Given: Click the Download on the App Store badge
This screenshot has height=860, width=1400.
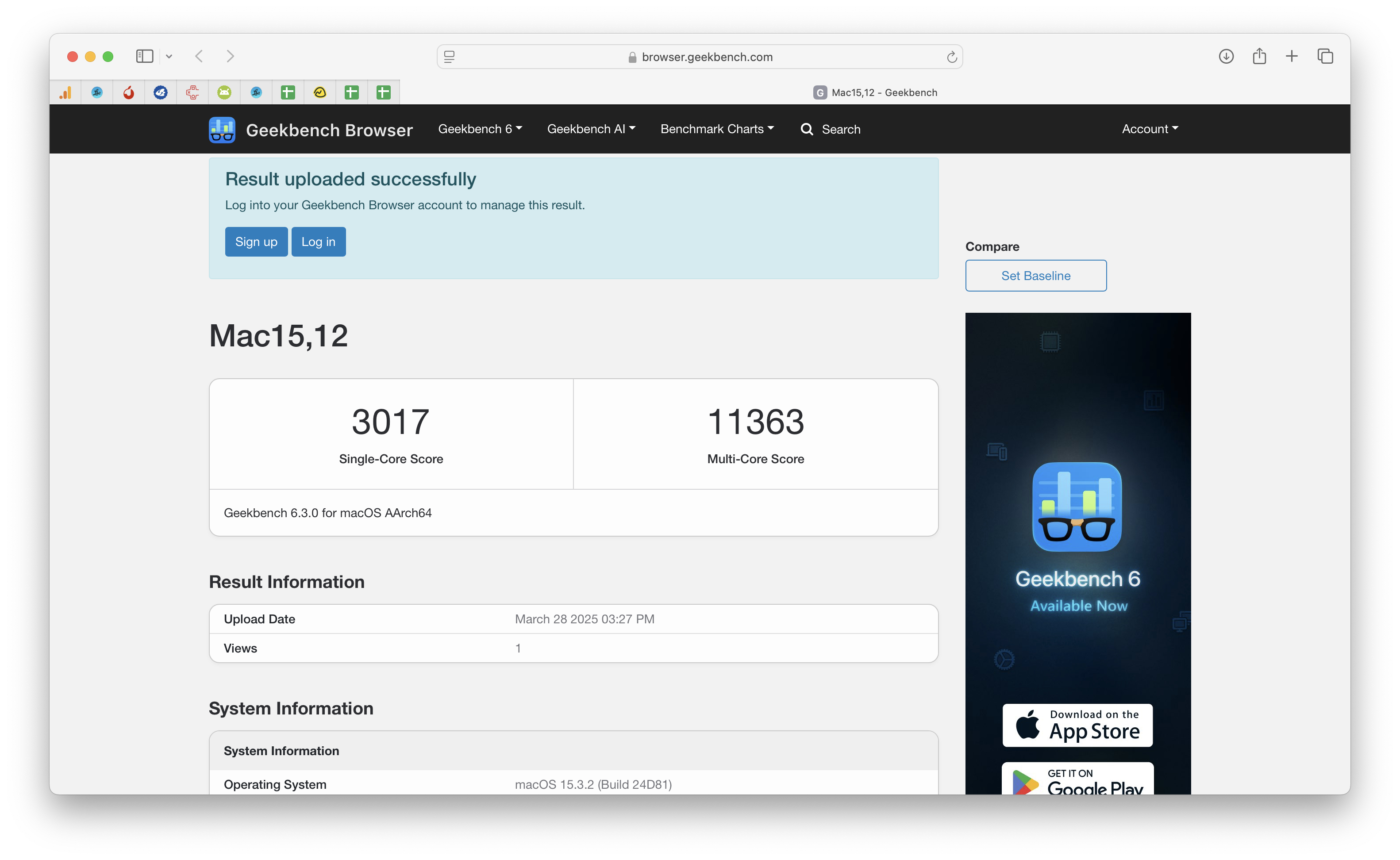Looking at the screenshot, I should click(1077, 725).
